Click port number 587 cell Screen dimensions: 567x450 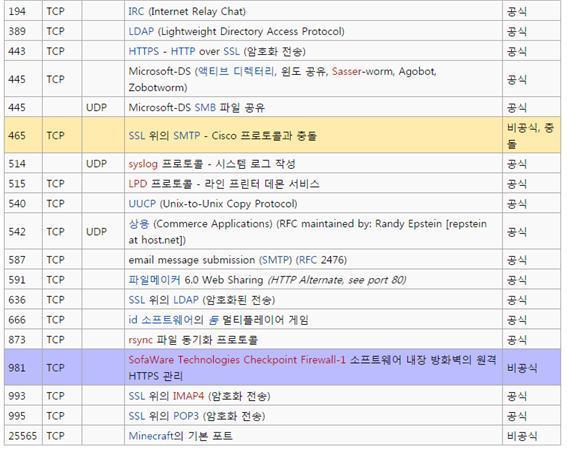pyautogui.click(x=24, y=260)
